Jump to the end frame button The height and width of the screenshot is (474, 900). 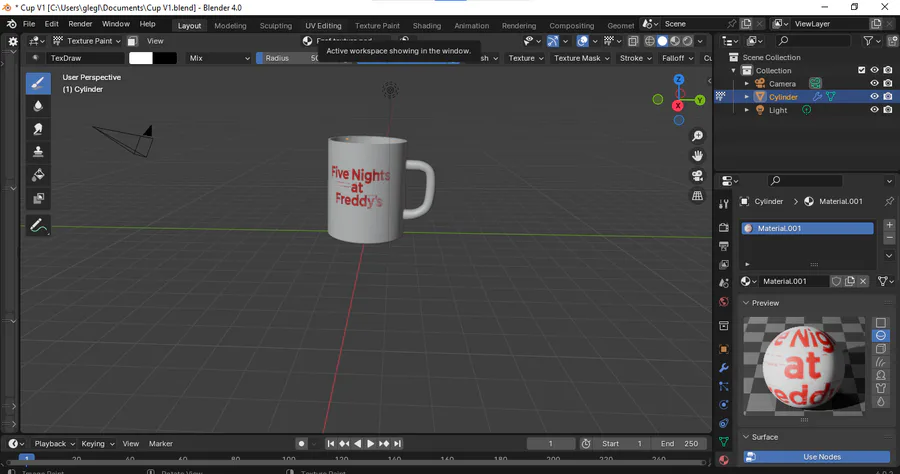point(397,444)
